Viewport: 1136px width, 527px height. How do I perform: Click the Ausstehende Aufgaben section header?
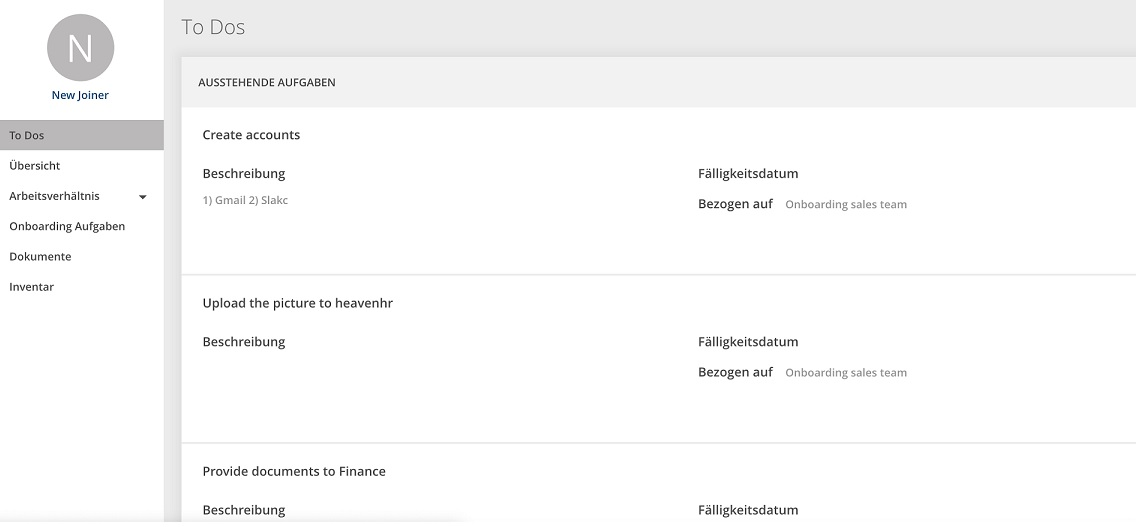[267, 83]
